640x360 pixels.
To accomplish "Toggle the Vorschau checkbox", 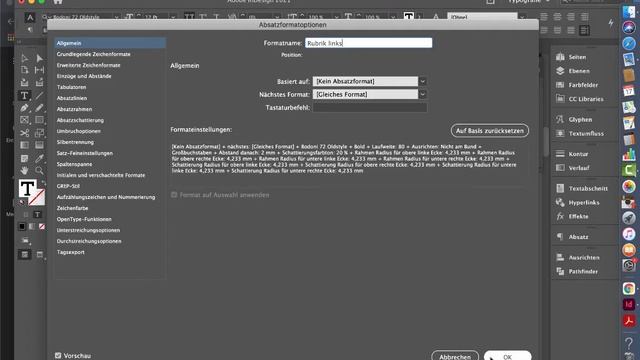I will click(x=58, y=356).
